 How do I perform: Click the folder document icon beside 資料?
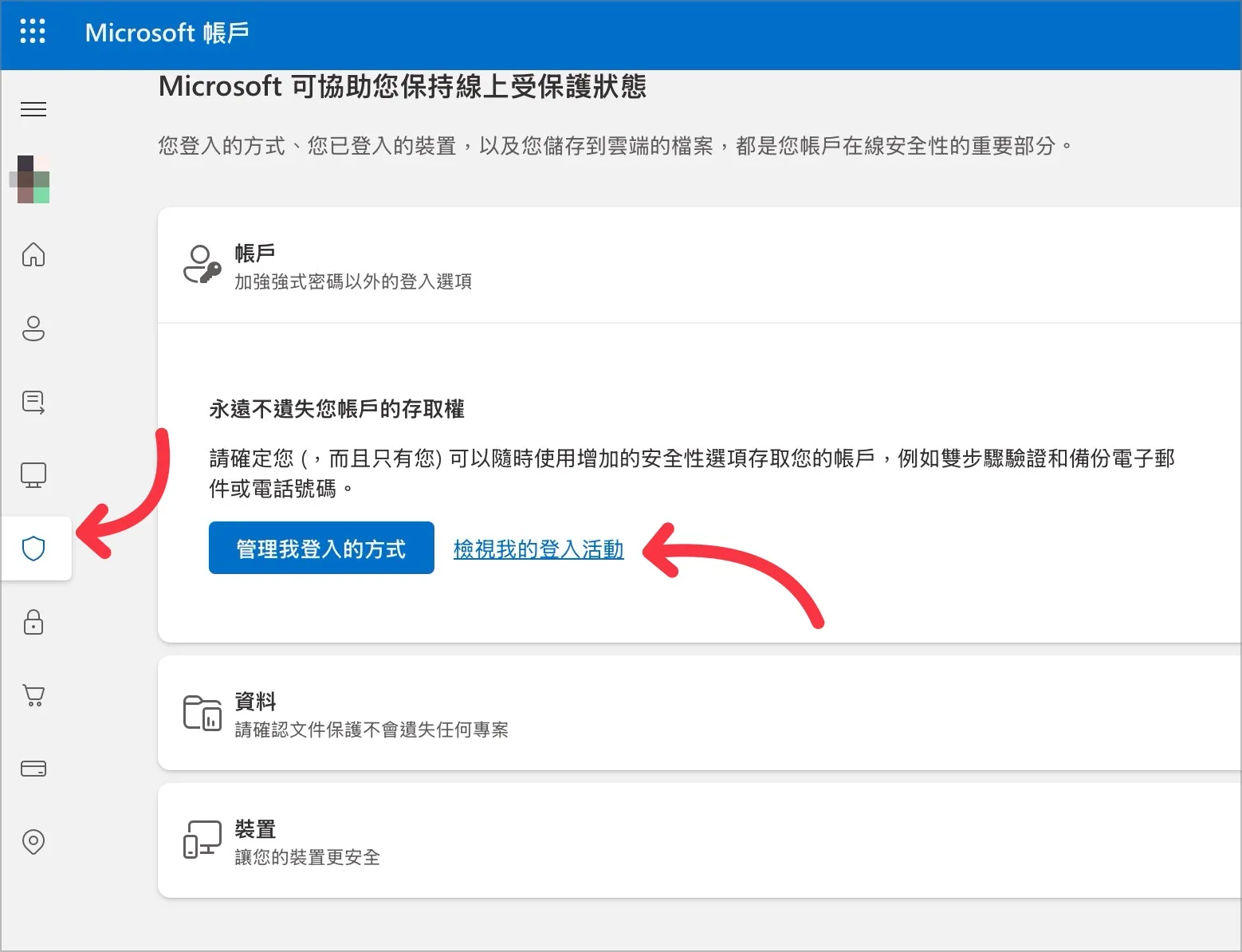coord(202,713)
